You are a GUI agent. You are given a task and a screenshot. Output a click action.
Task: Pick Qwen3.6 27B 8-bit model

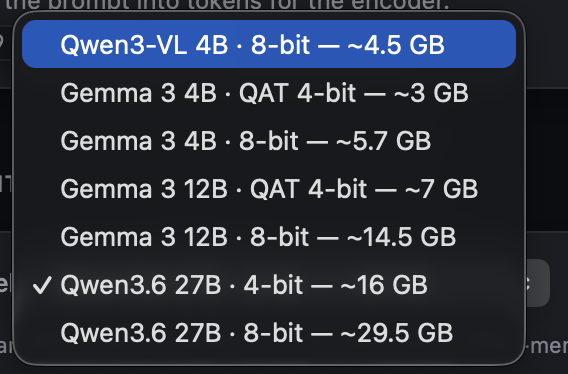(x=269, y=333)
